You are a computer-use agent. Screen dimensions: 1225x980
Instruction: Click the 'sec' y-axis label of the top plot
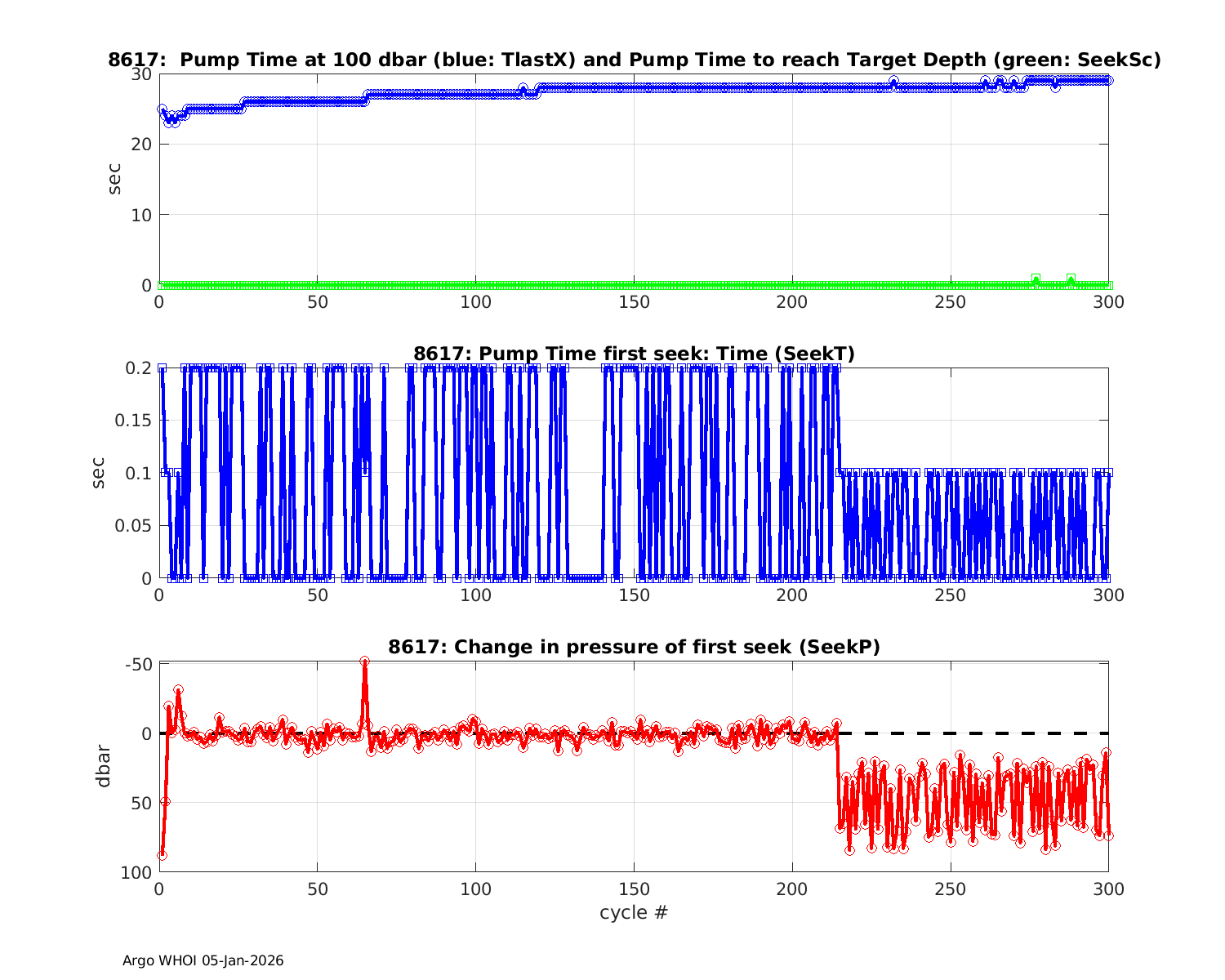click(114, 179)
